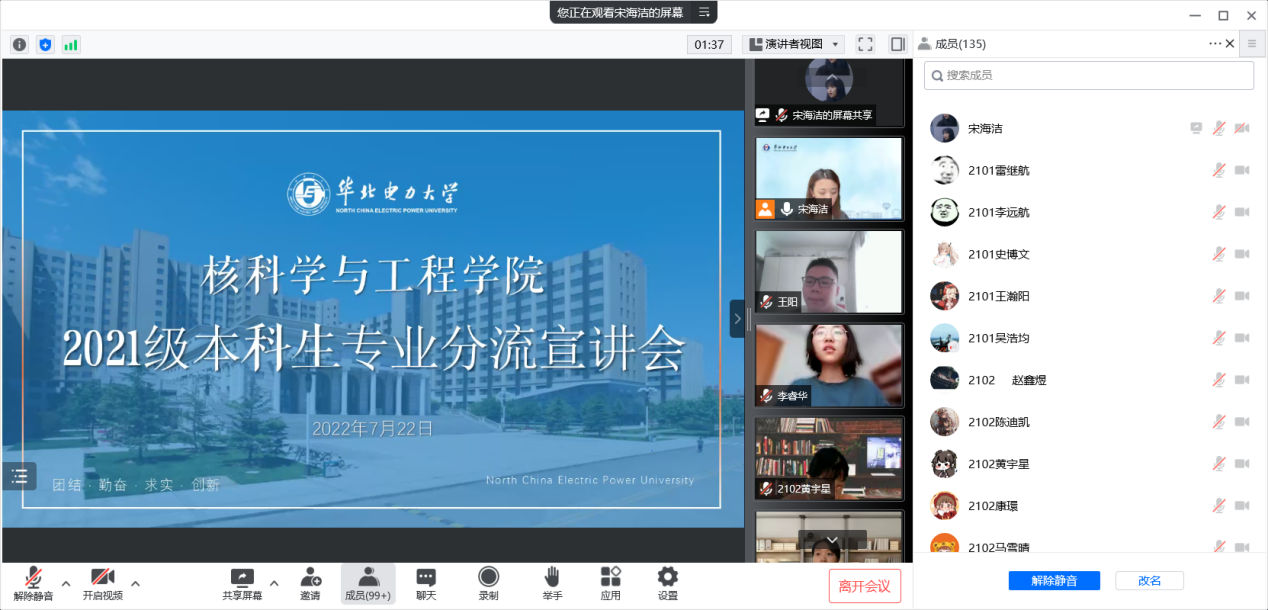Click the 改名 rename button
Screen dimensions: 1268x610
click(x=1148, y=581)
